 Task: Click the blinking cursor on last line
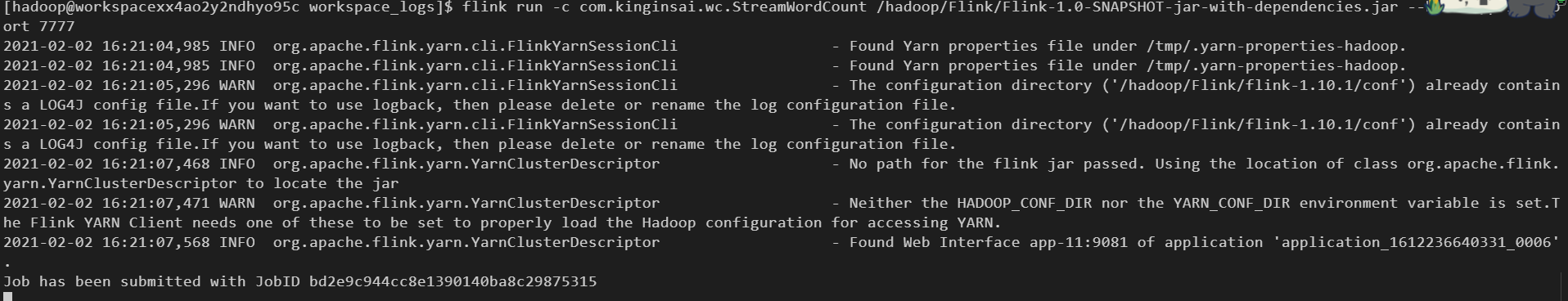7,297
